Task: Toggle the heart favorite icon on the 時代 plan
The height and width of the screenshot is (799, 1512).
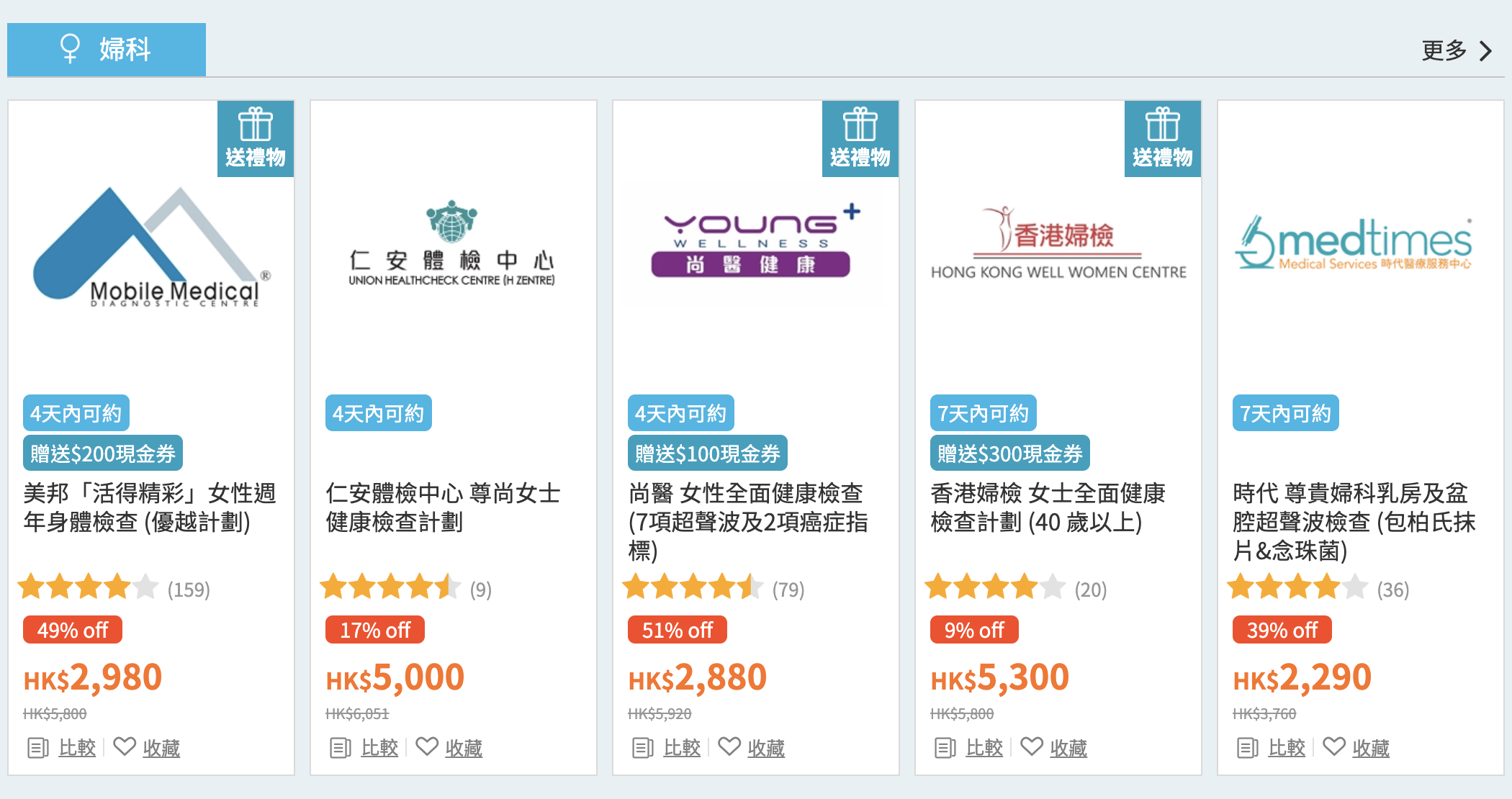Action: tap(1334, 746)
